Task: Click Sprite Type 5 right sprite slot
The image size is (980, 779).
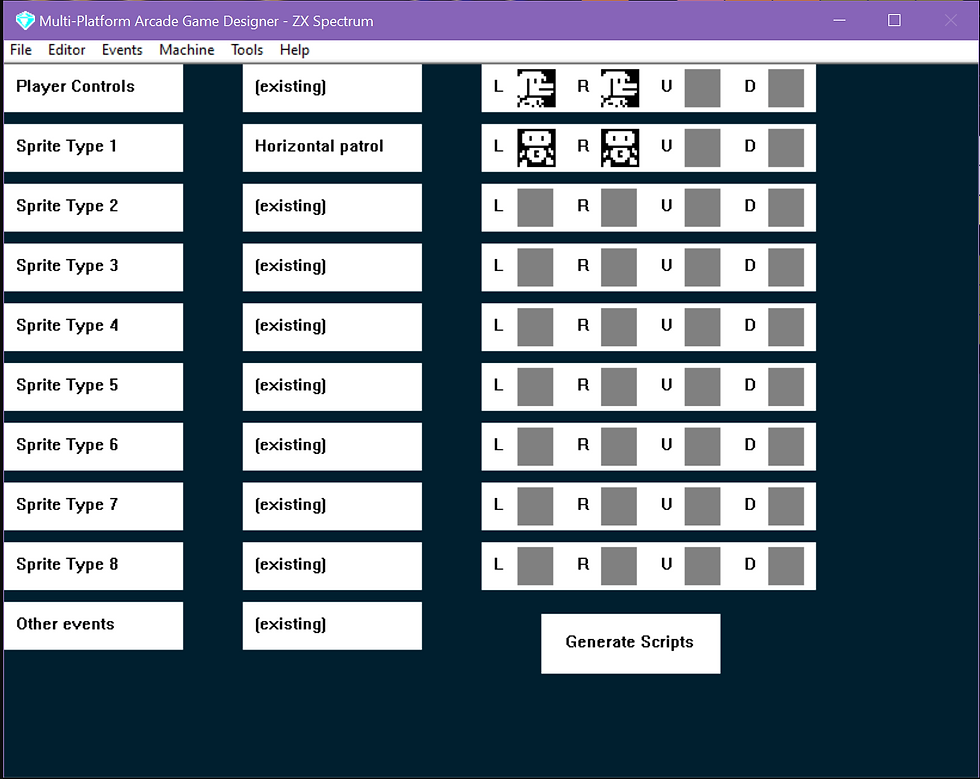Action: point(619,387)
